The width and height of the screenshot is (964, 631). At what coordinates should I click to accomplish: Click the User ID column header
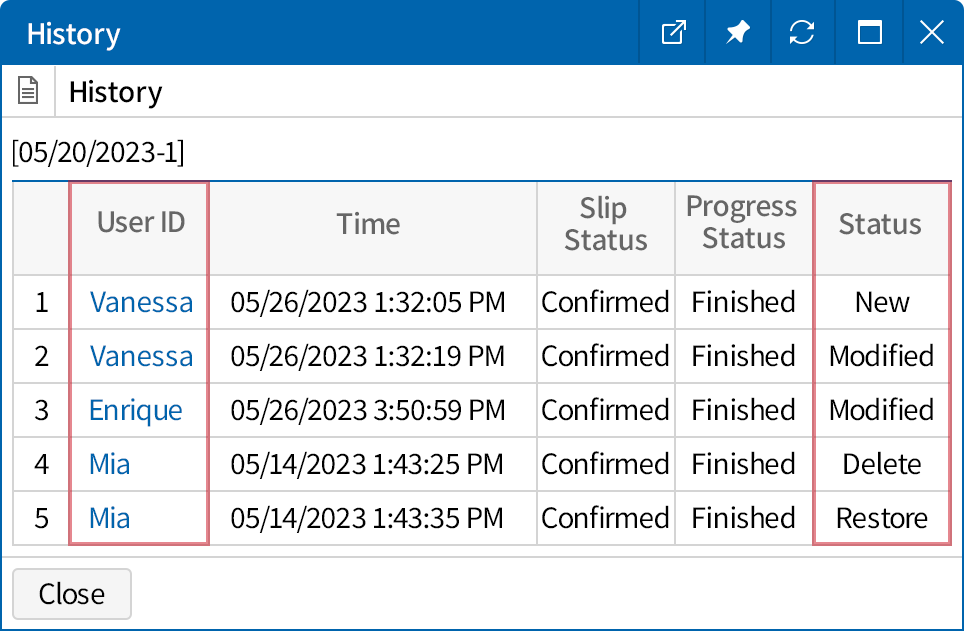(x=141, y=223)
